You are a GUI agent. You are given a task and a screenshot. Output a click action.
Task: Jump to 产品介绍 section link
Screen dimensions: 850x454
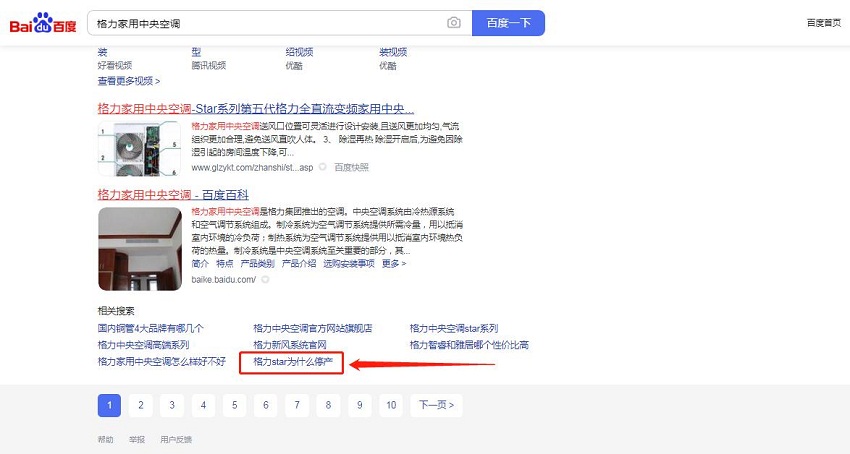tap(299, 264)
